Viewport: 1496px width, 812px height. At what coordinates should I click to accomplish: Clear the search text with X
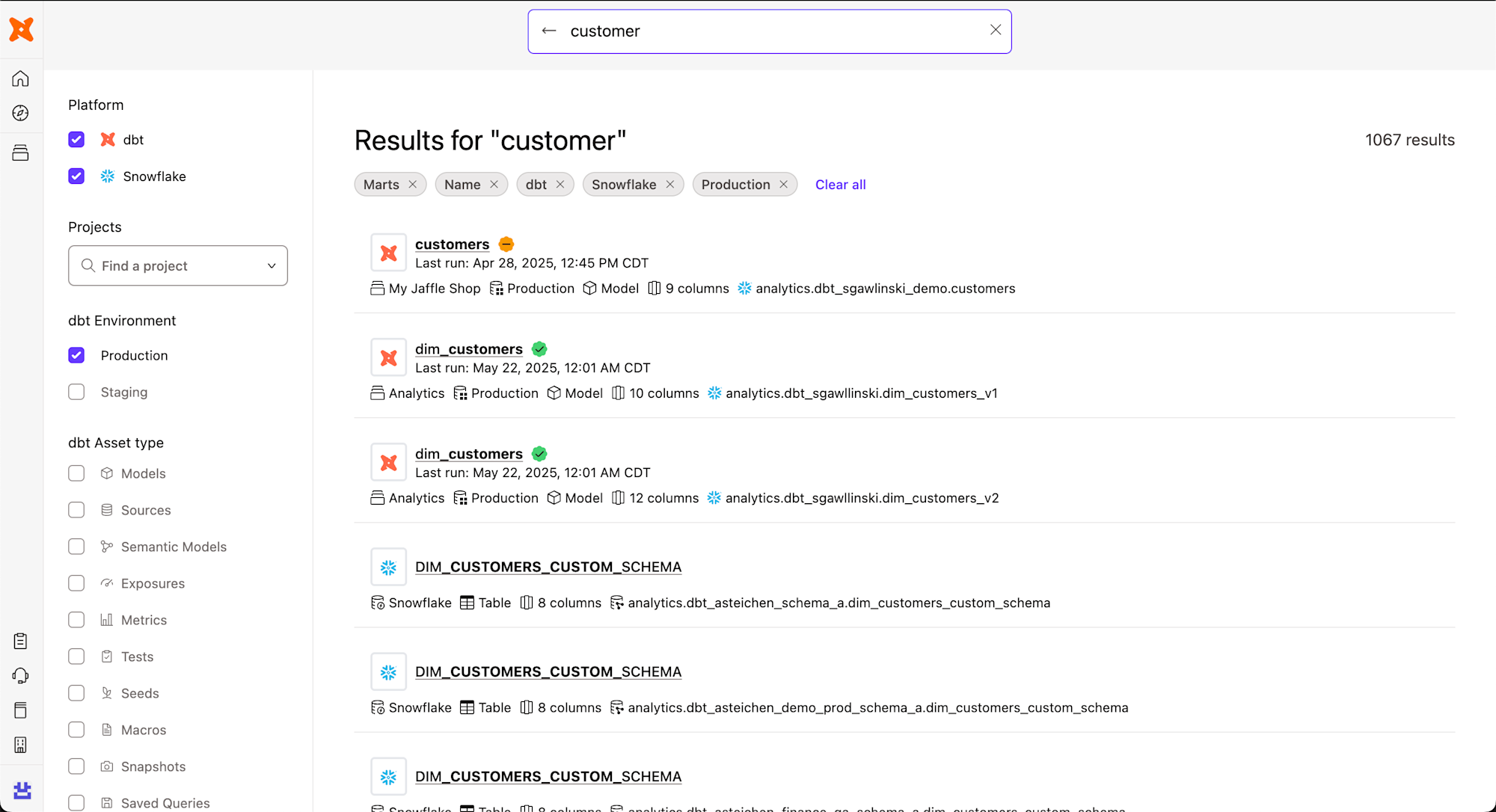pos(996,30)
